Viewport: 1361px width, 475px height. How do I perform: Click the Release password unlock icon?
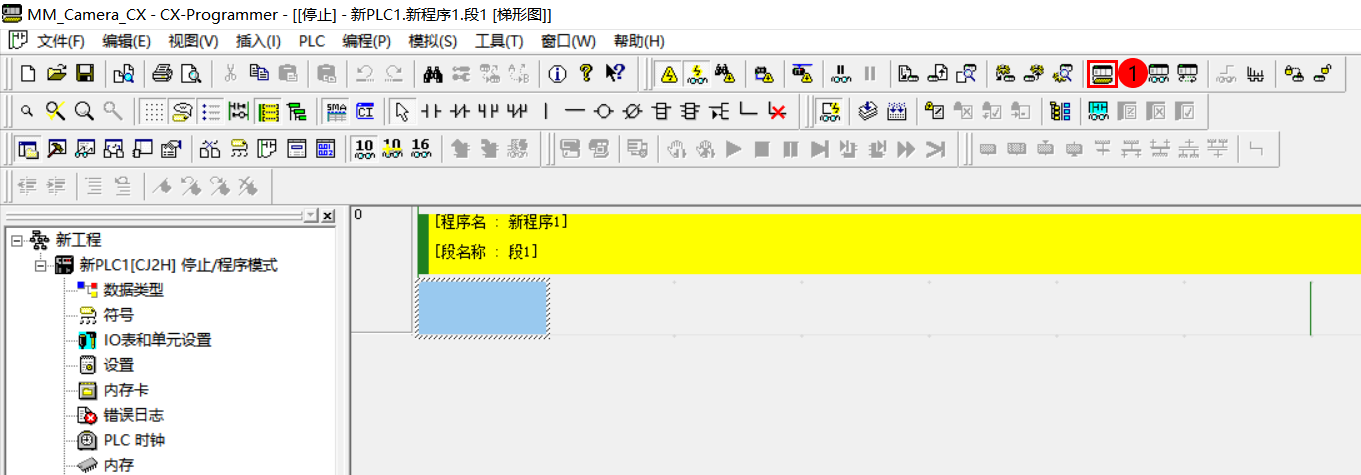pos(1323,73)
